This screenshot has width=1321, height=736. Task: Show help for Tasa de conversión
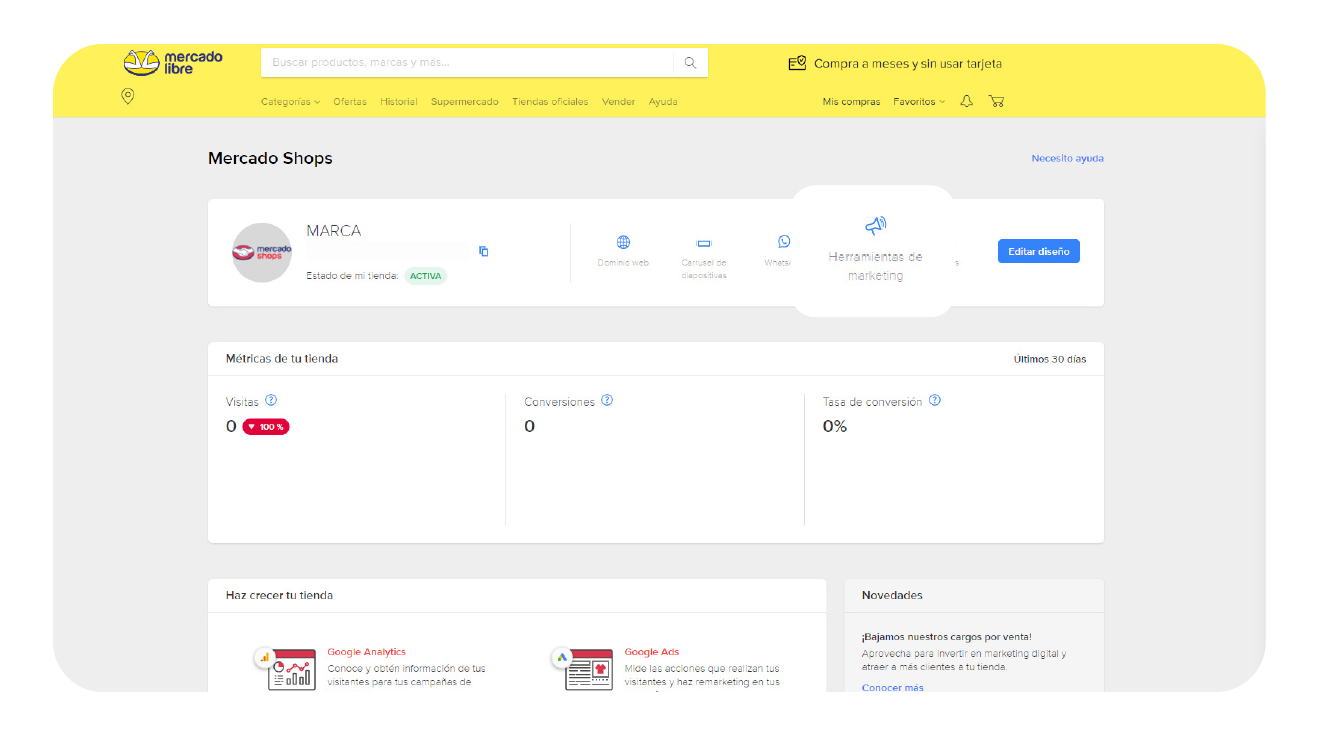point(935,400)
